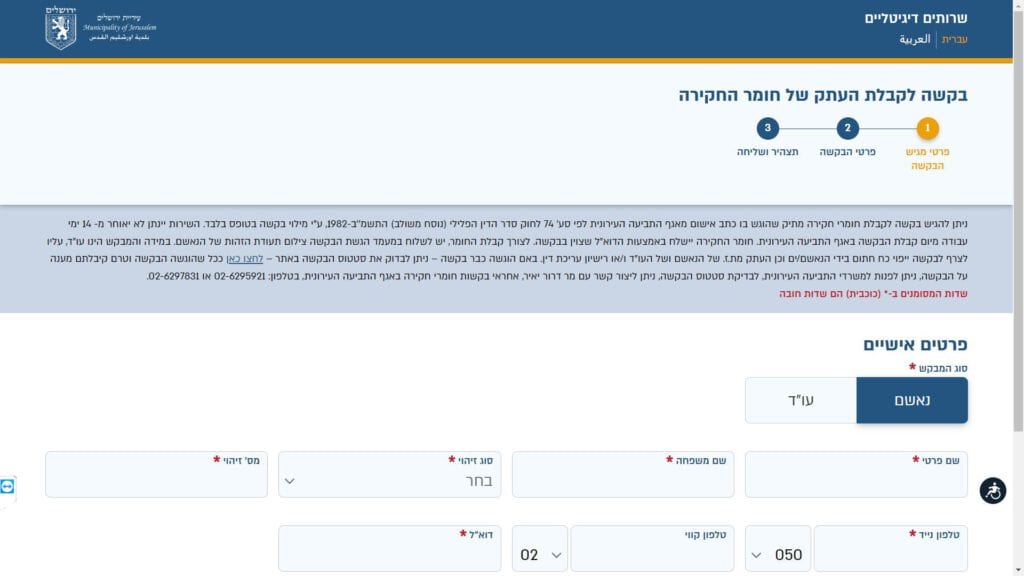
Task: Go to step 1 circle indicator
Action: pyautogui.click(x=927, y=128)
